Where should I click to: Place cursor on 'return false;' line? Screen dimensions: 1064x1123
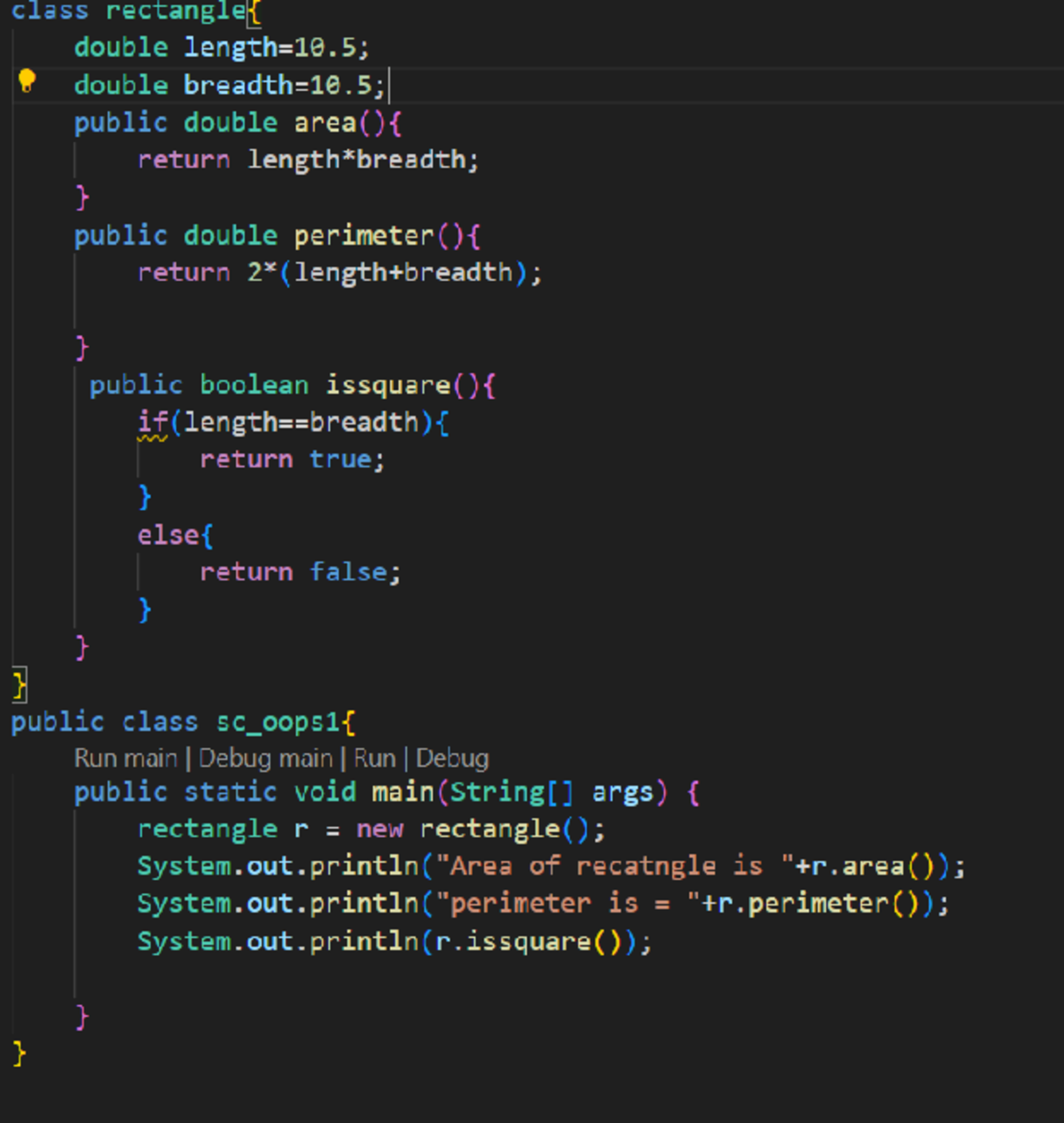click(300, 572)
